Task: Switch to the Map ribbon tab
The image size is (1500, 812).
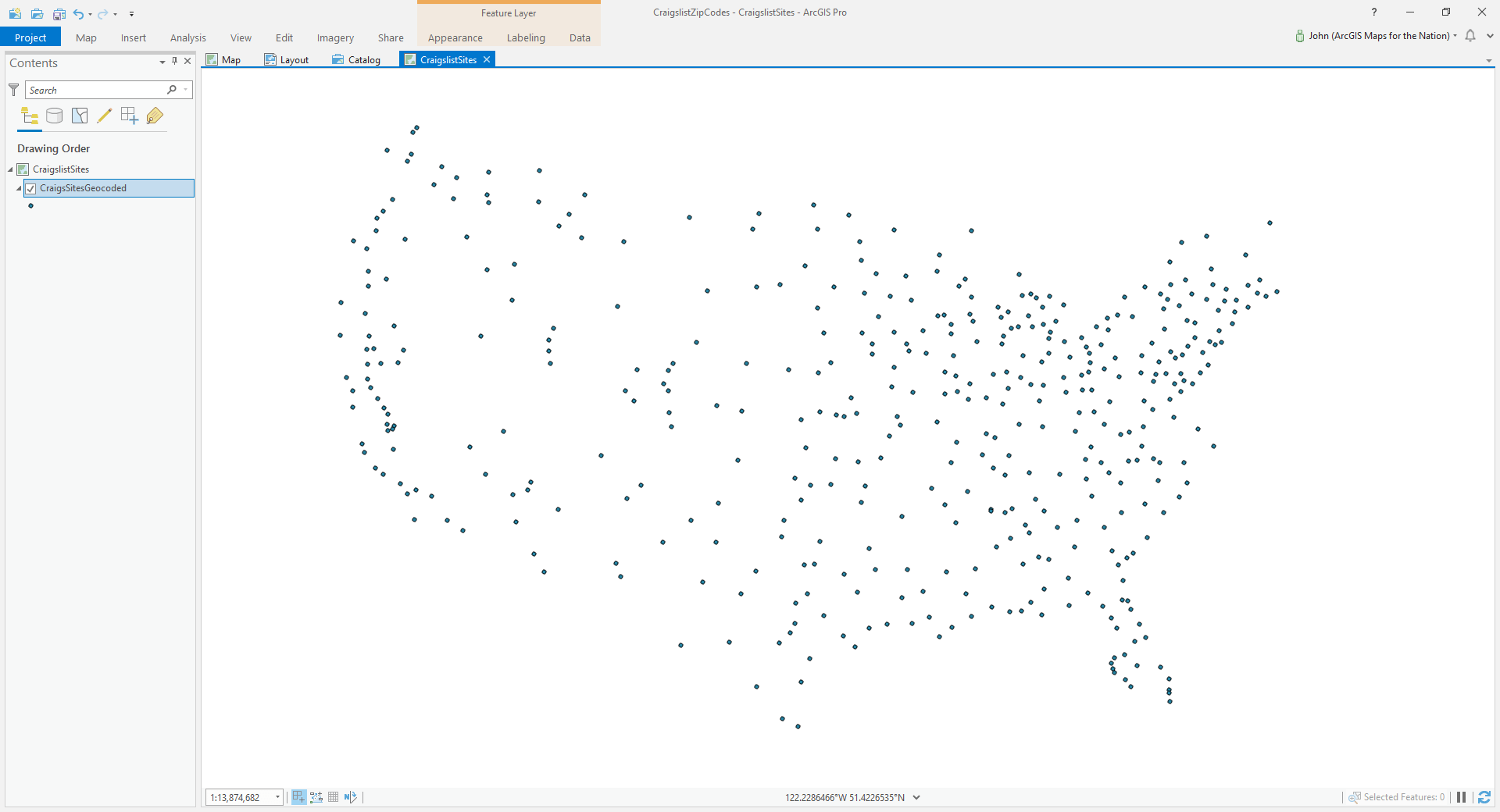Action: click(x=86, y=37)
